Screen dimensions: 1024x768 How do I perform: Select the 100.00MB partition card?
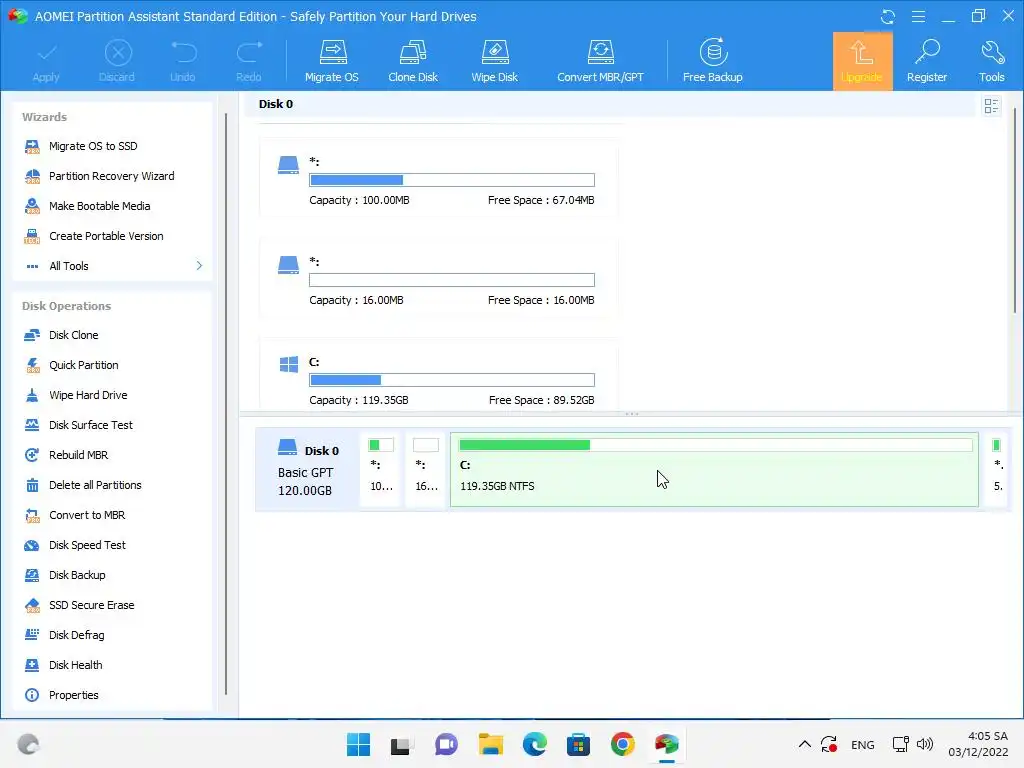(x=438, y=179)
